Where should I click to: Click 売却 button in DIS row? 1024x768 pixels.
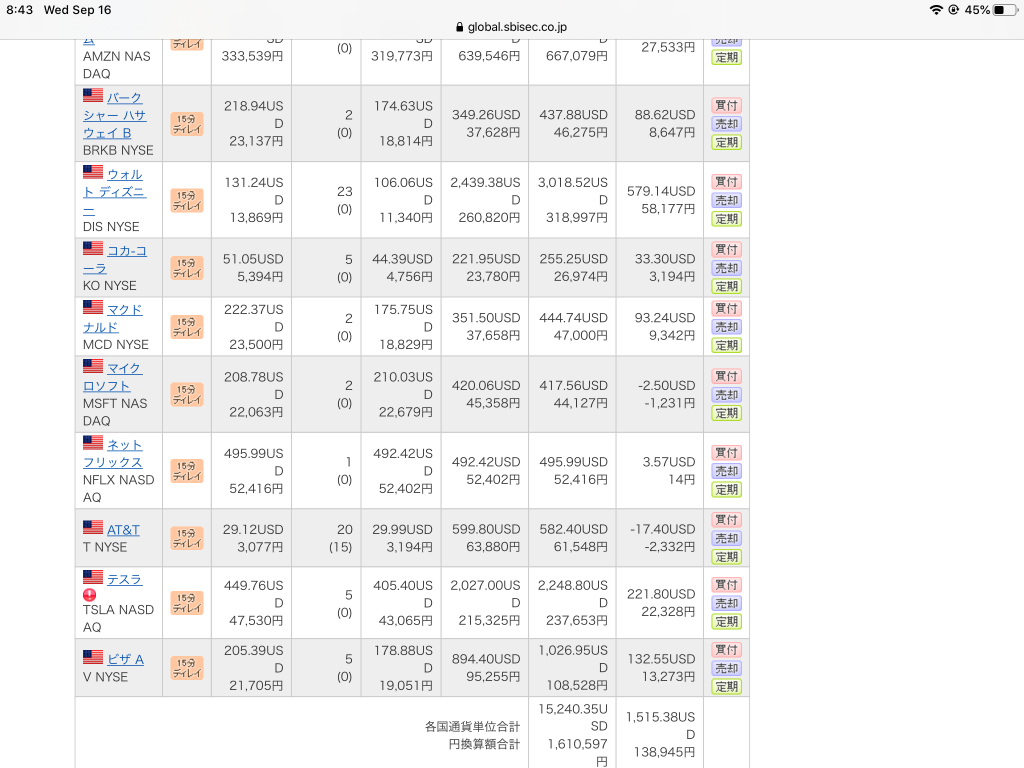pyautogui.click(x=726, y=200)
